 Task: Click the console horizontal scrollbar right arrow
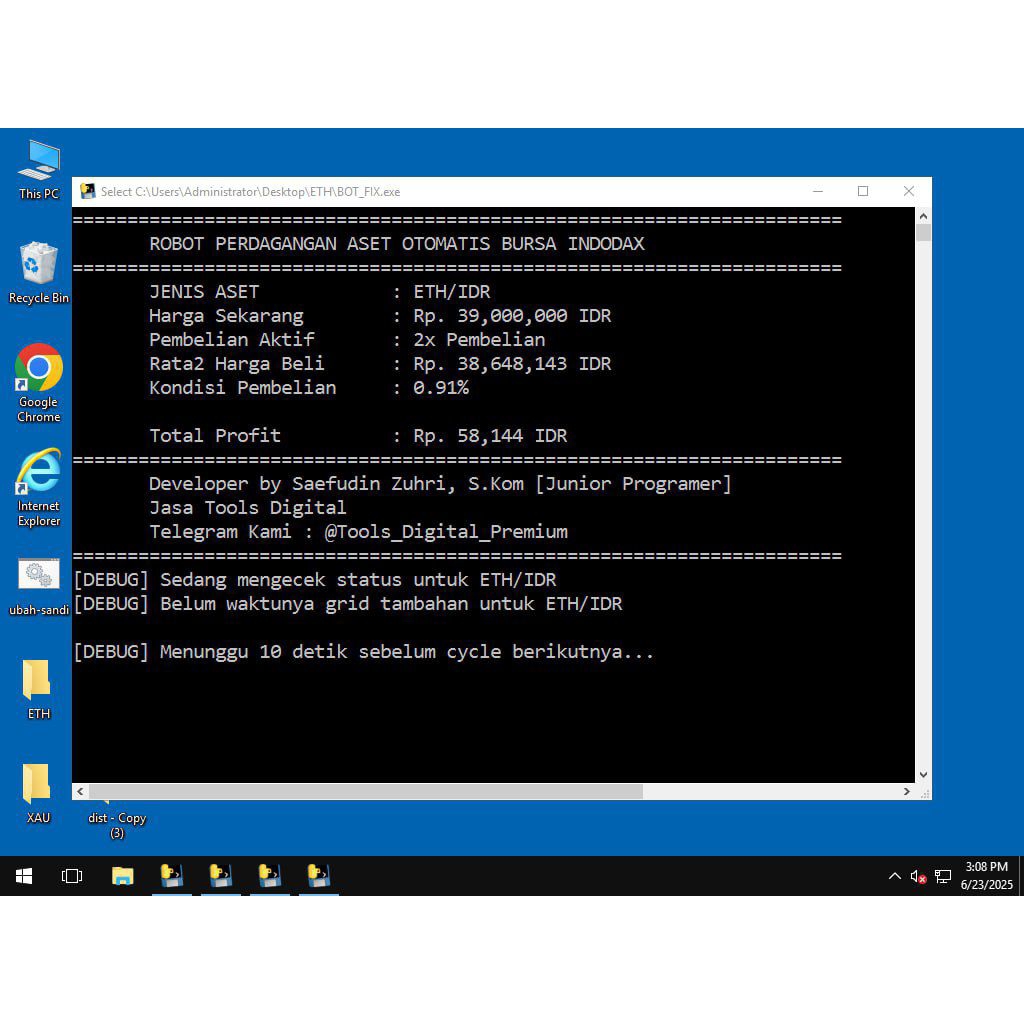click(x=907, y=791)
